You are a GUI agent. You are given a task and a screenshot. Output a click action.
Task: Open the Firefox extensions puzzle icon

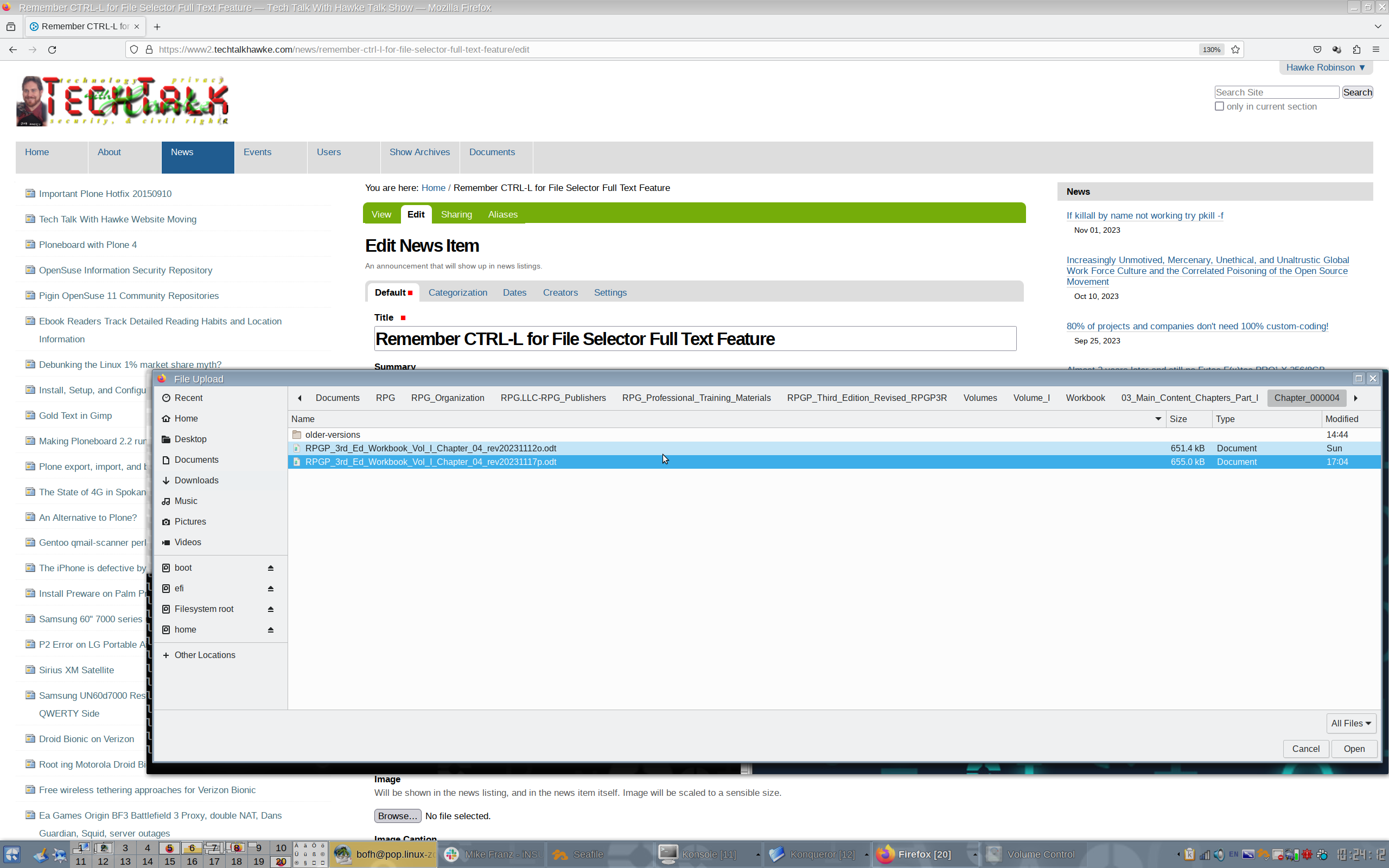point(1356,49)
